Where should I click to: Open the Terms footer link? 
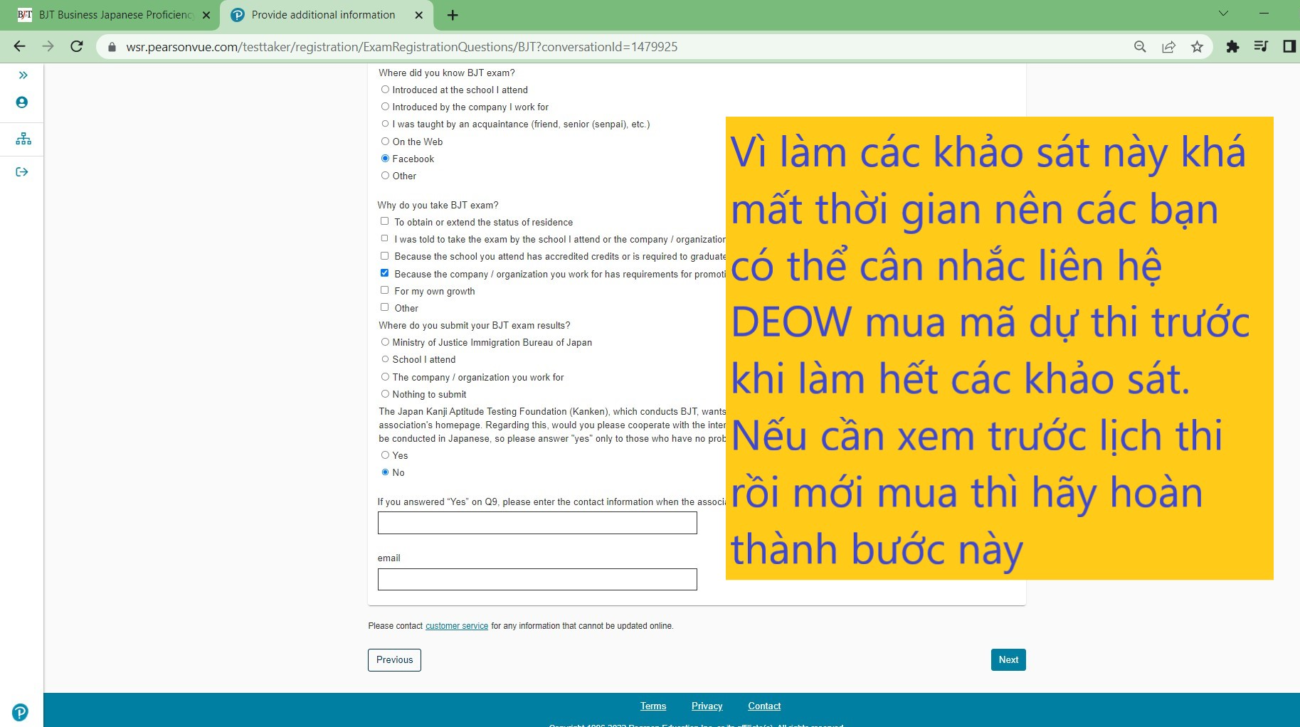pyautogui.click(x=653, y=706)
